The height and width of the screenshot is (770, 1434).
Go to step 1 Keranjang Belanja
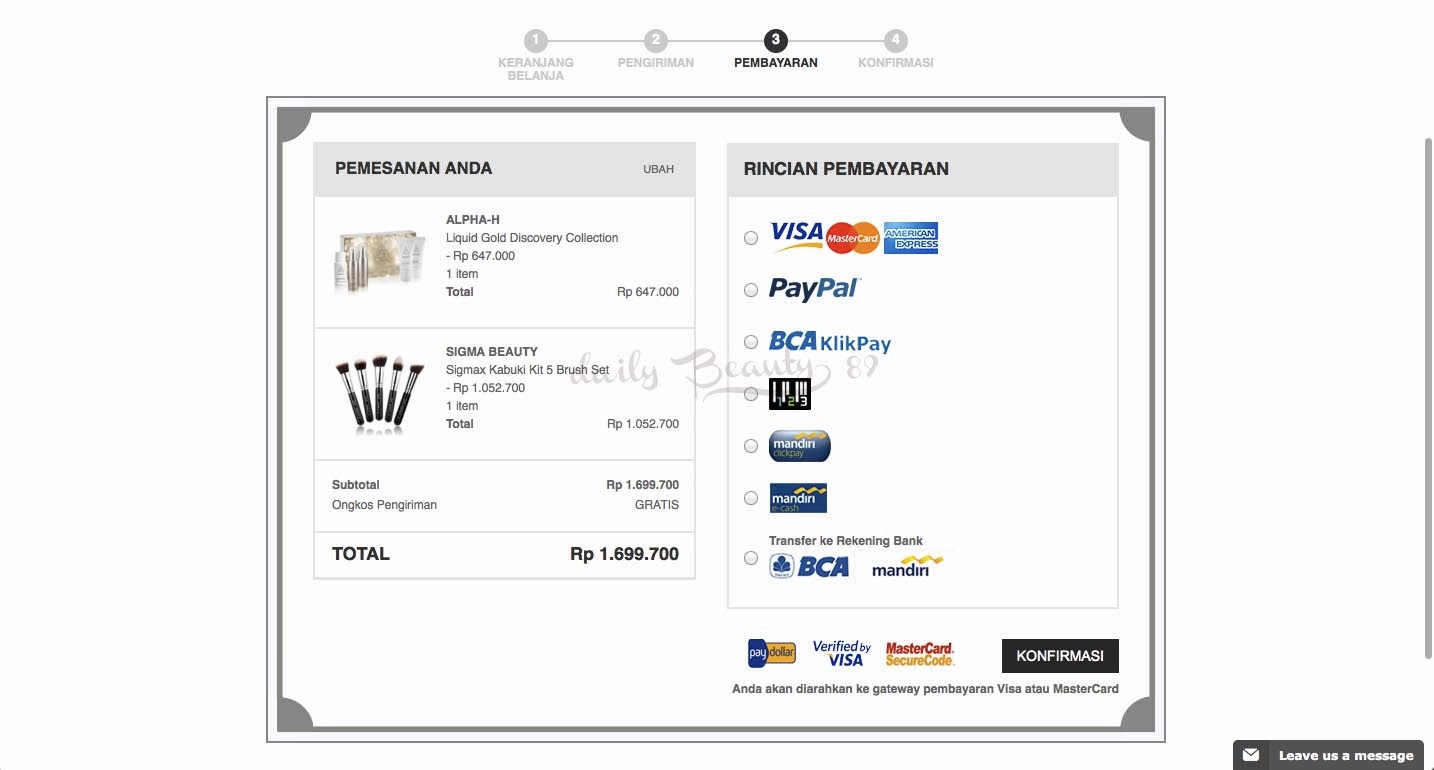tap(536, 55)
